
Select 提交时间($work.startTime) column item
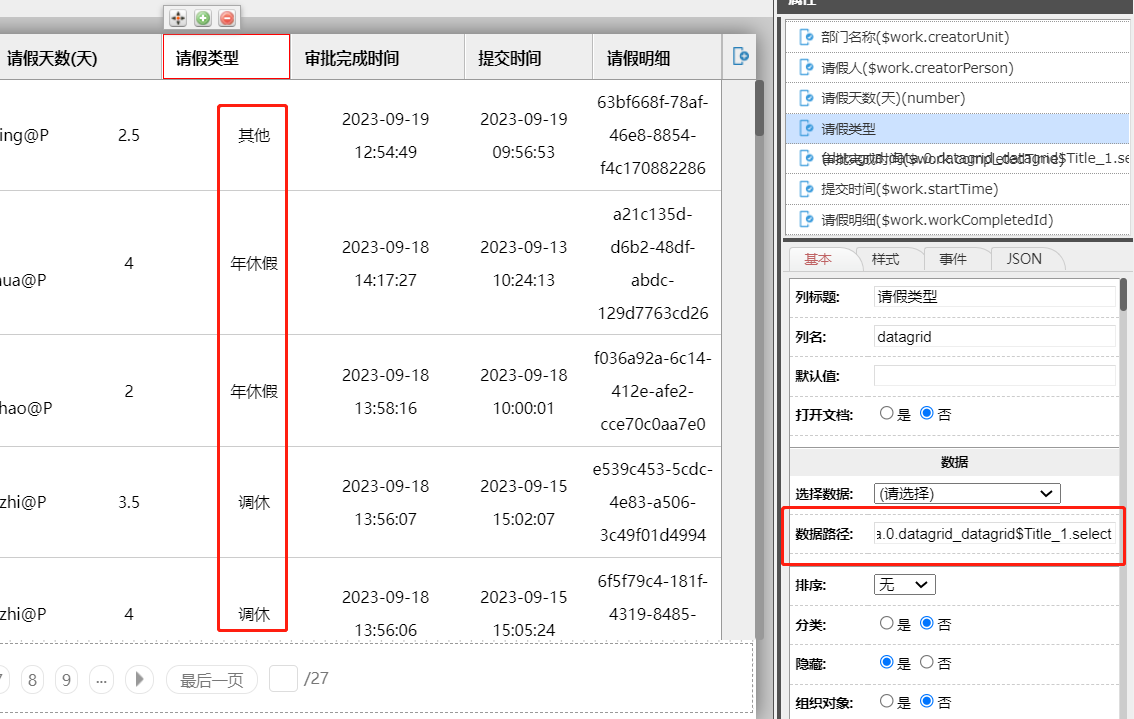tap(957, 190)
